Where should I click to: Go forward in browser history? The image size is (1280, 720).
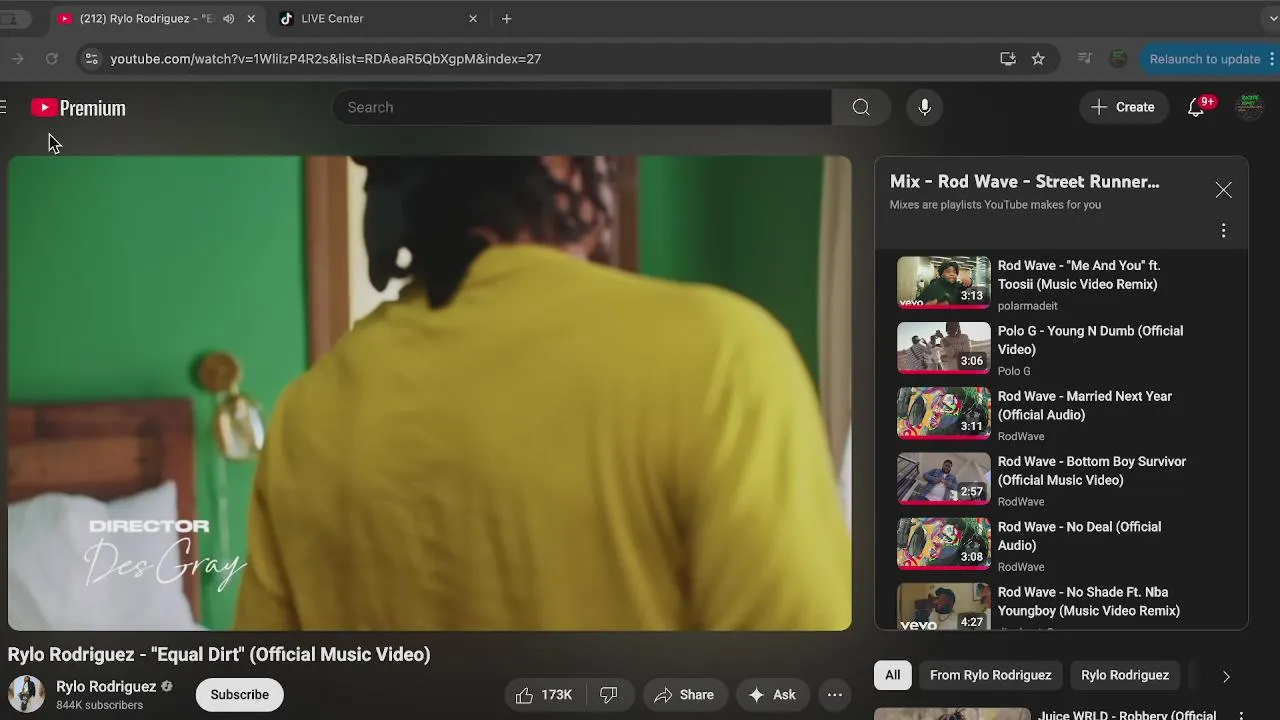17,59
